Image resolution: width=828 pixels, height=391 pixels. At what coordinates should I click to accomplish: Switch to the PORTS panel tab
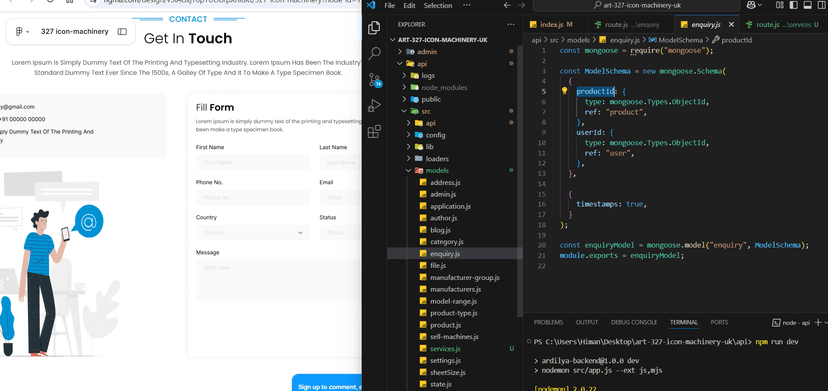tap(719, 322)
